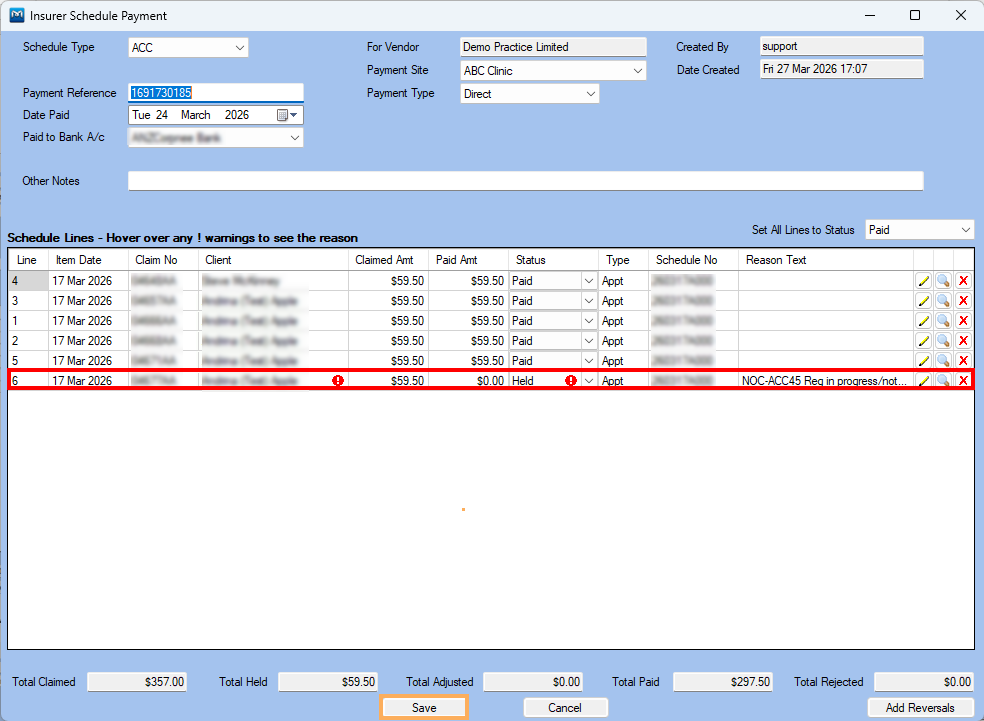Edit line 2 with the pencil icon

[x=923, y=341]
